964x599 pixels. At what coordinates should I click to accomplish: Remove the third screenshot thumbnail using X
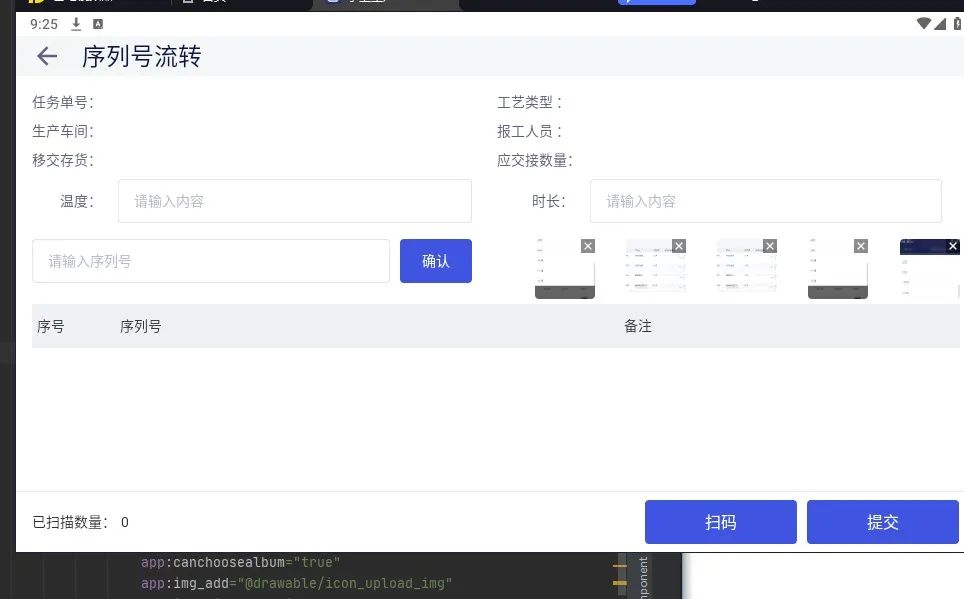tap(770, 245)
